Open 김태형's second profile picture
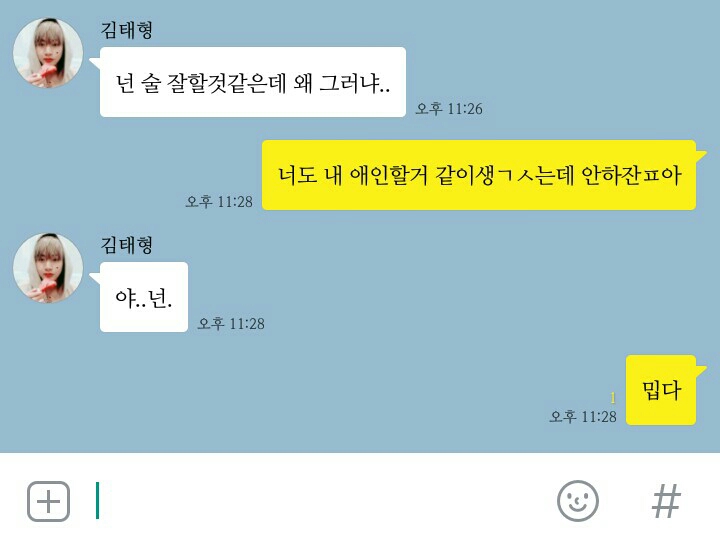The image size is (720, 540). click(48, 268)
